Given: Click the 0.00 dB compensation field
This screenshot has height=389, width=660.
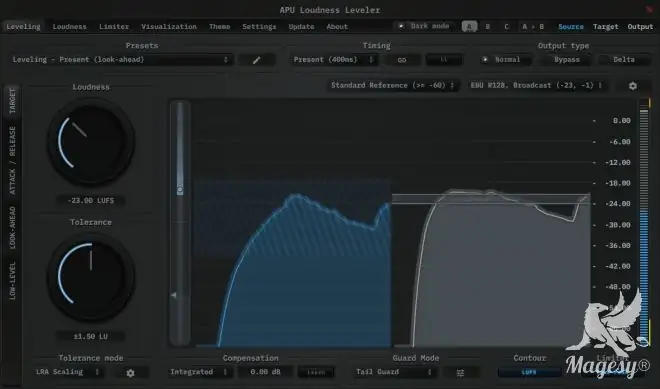Looking at the screenshot, I should (x=265, y=372).
